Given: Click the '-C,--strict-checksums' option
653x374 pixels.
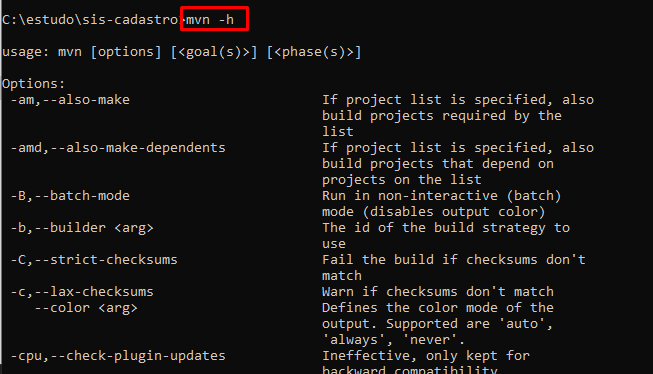Looking at the screenshot, I should pos(94,259).
